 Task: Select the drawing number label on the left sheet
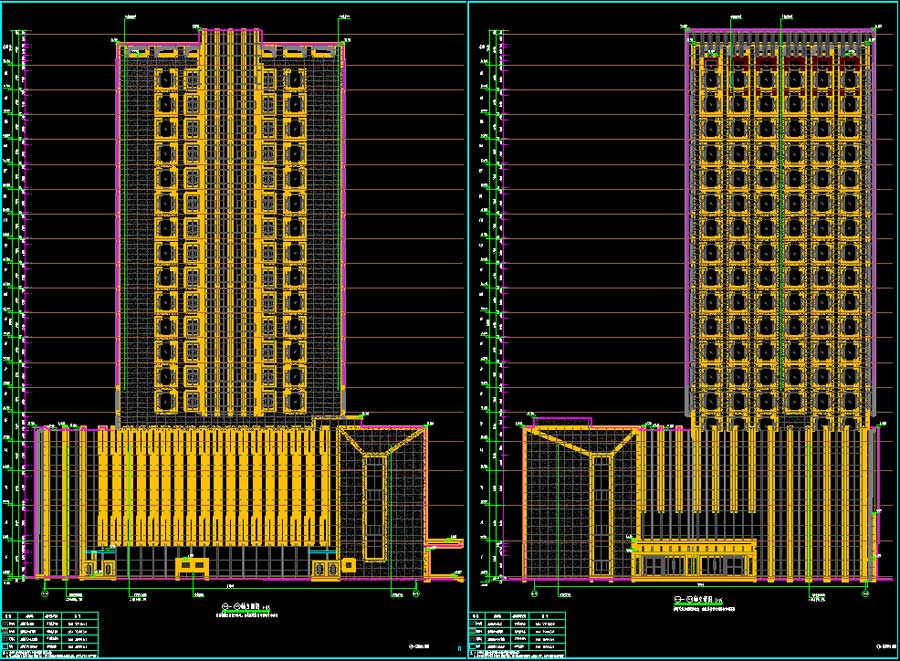(418, 648)
